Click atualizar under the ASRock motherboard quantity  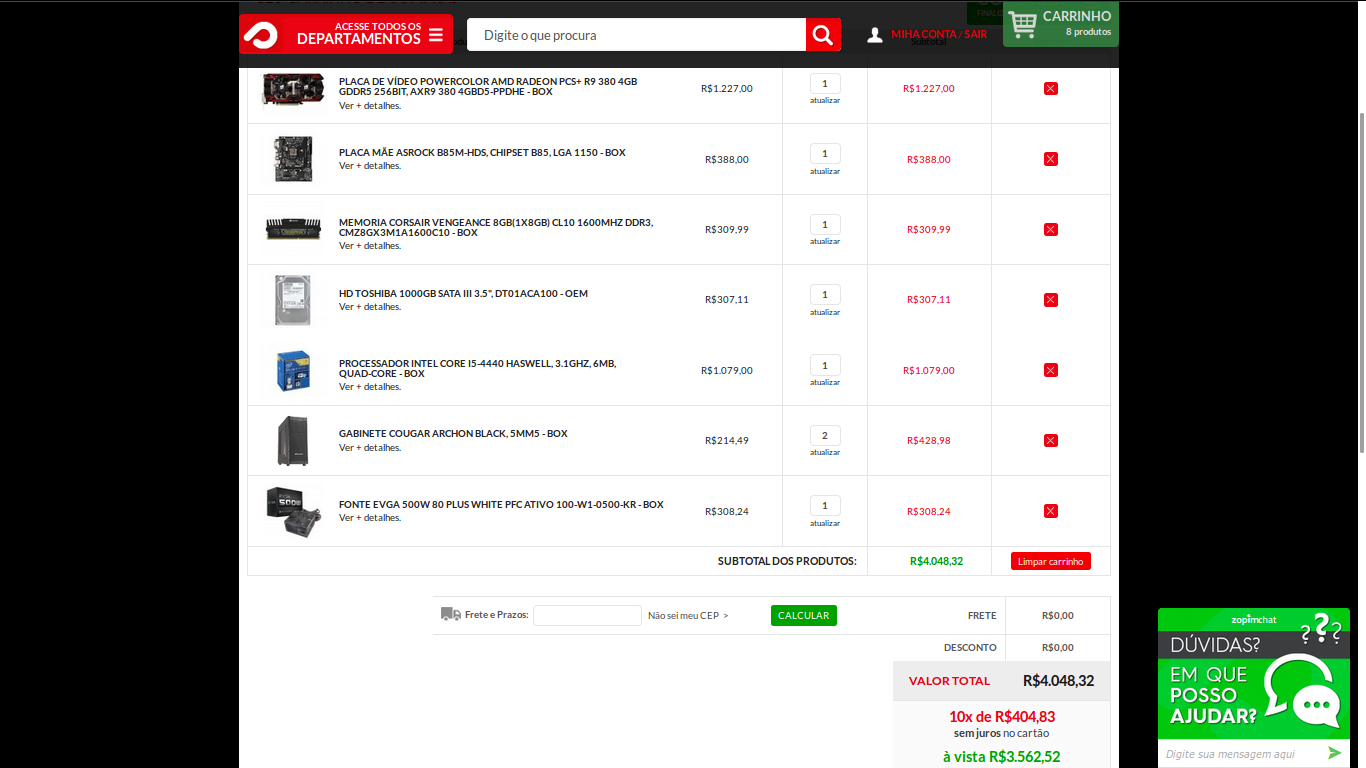tap(825, 171)
